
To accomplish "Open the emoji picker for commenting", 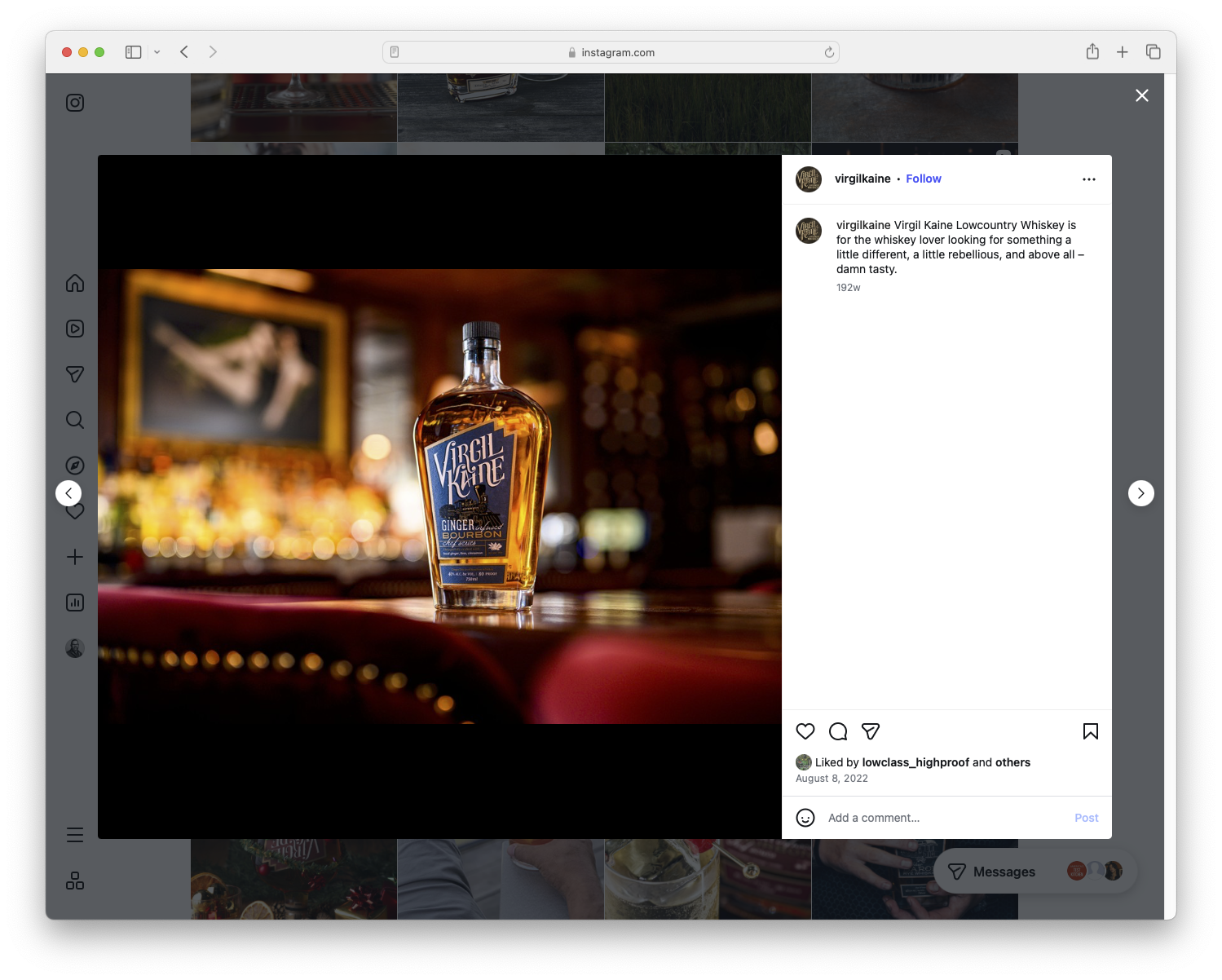I will (805, 817).
